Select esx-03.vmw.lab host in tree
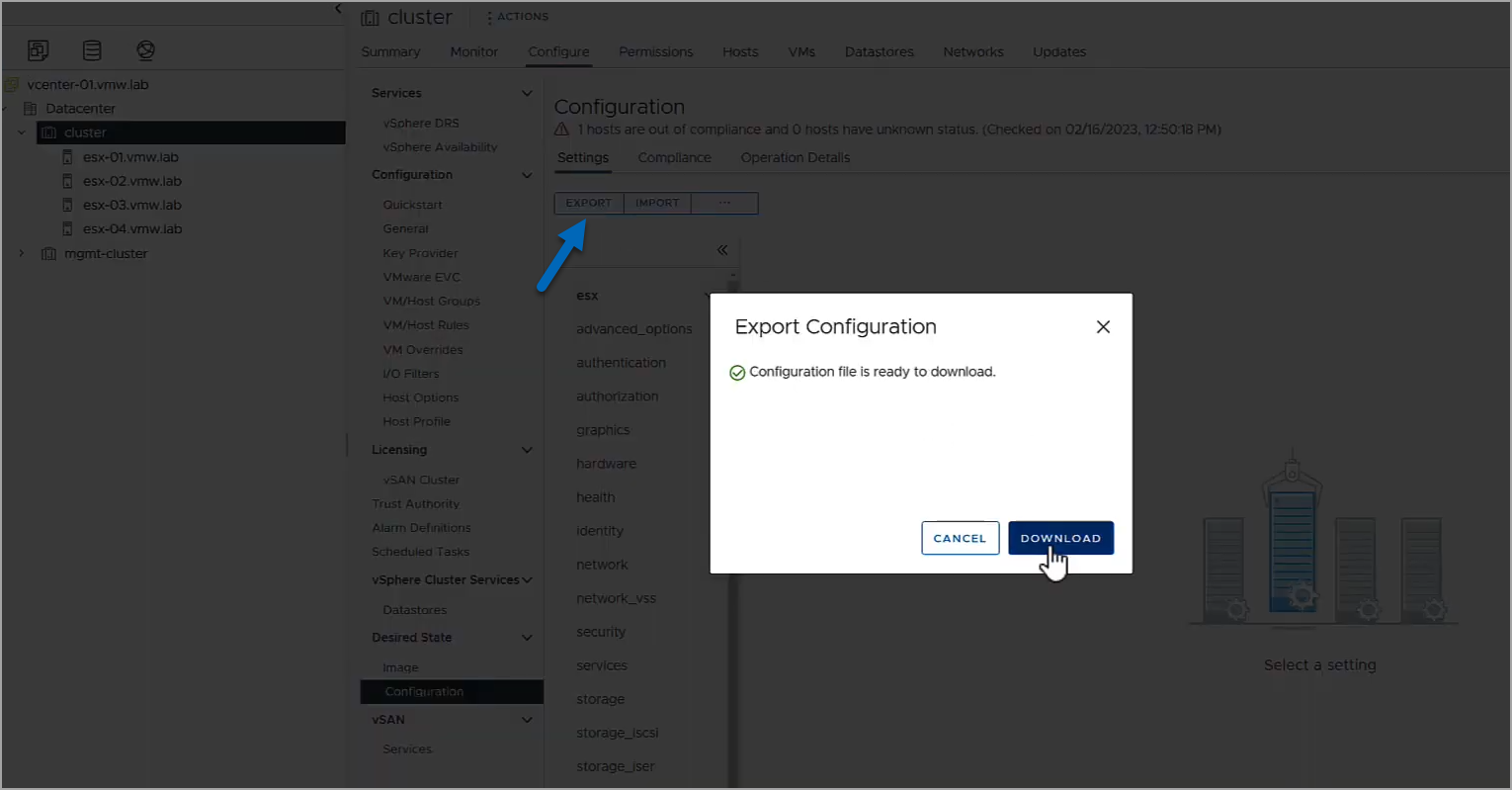Image resolution: width=1512 pixels, height=790 pixels. pos(131,205)
